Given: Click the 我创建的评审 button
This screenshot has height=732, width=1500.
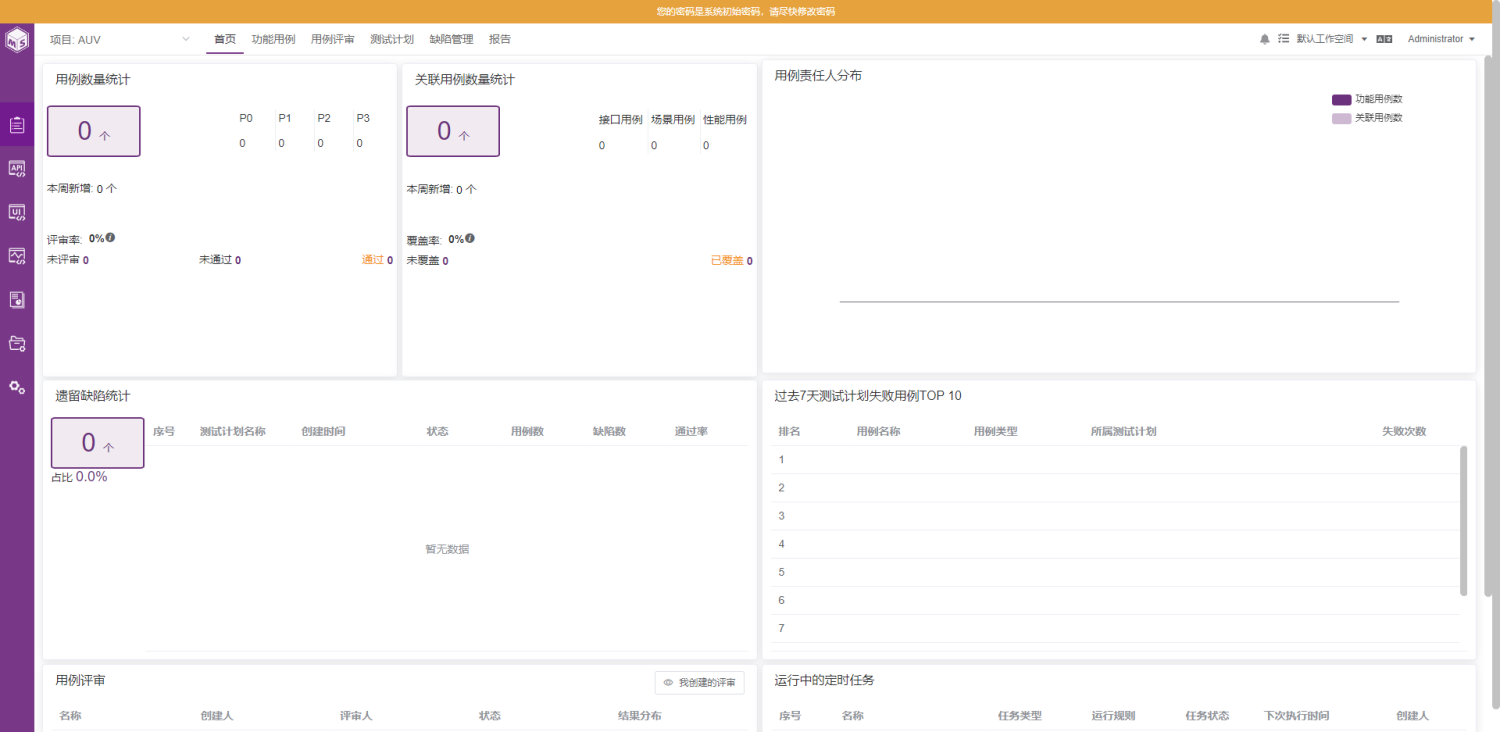Looking at the screenshot, I should click(x=700, y=683).
